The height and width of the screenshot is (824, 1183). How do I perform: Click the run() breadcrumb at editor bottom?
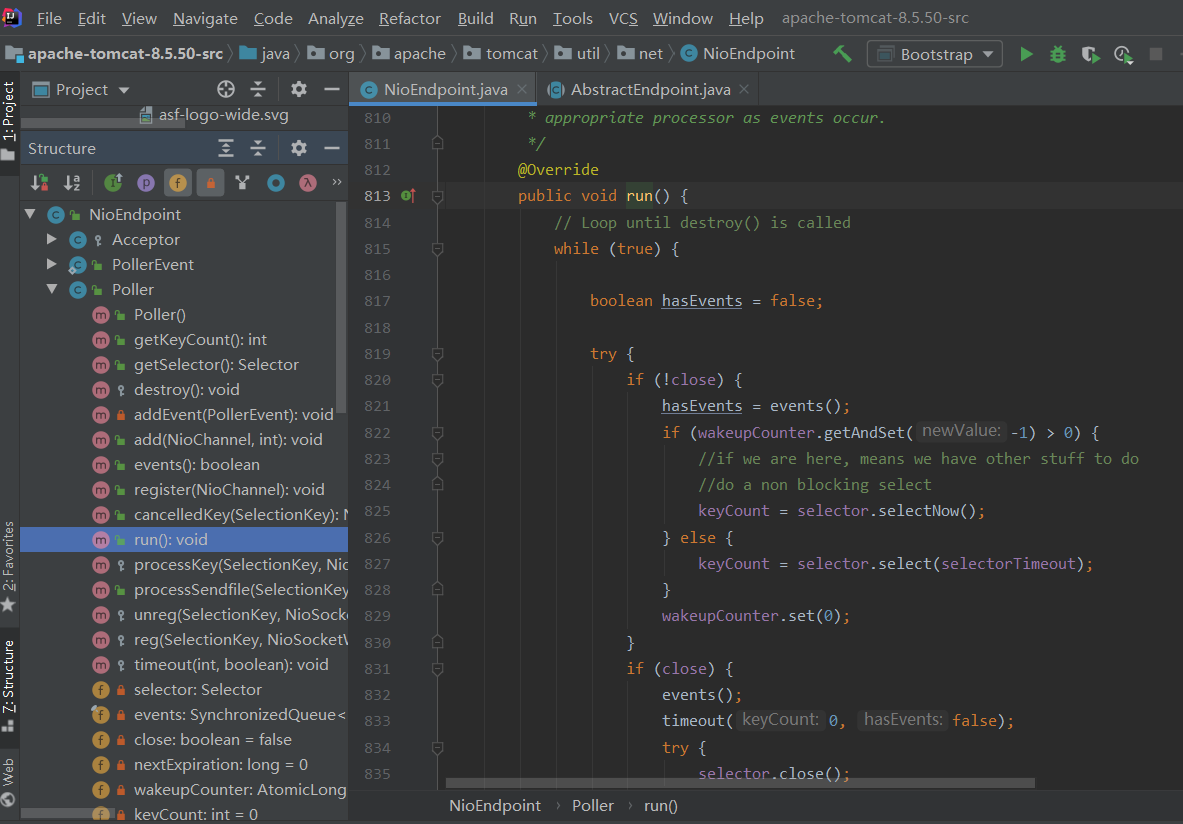(661, 805)
